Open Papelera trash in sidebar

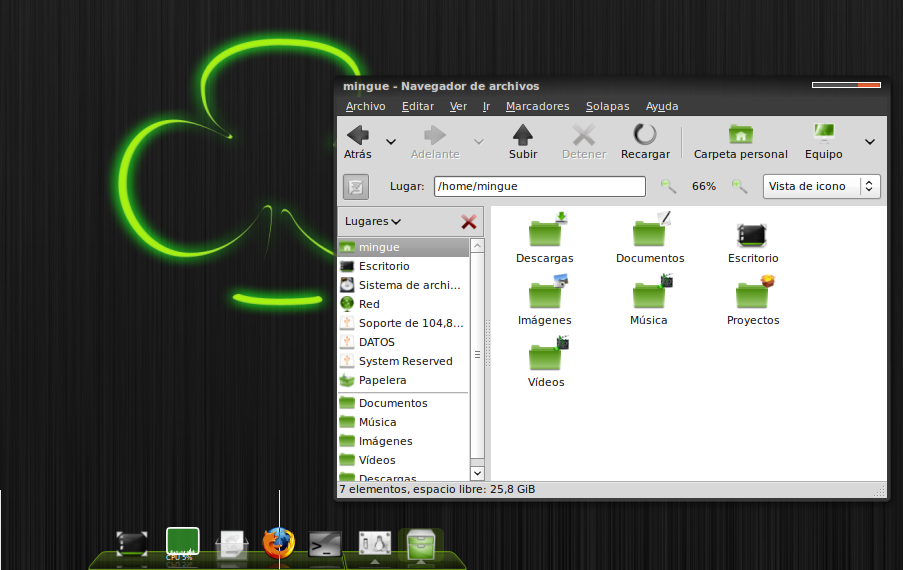point(403,380)
